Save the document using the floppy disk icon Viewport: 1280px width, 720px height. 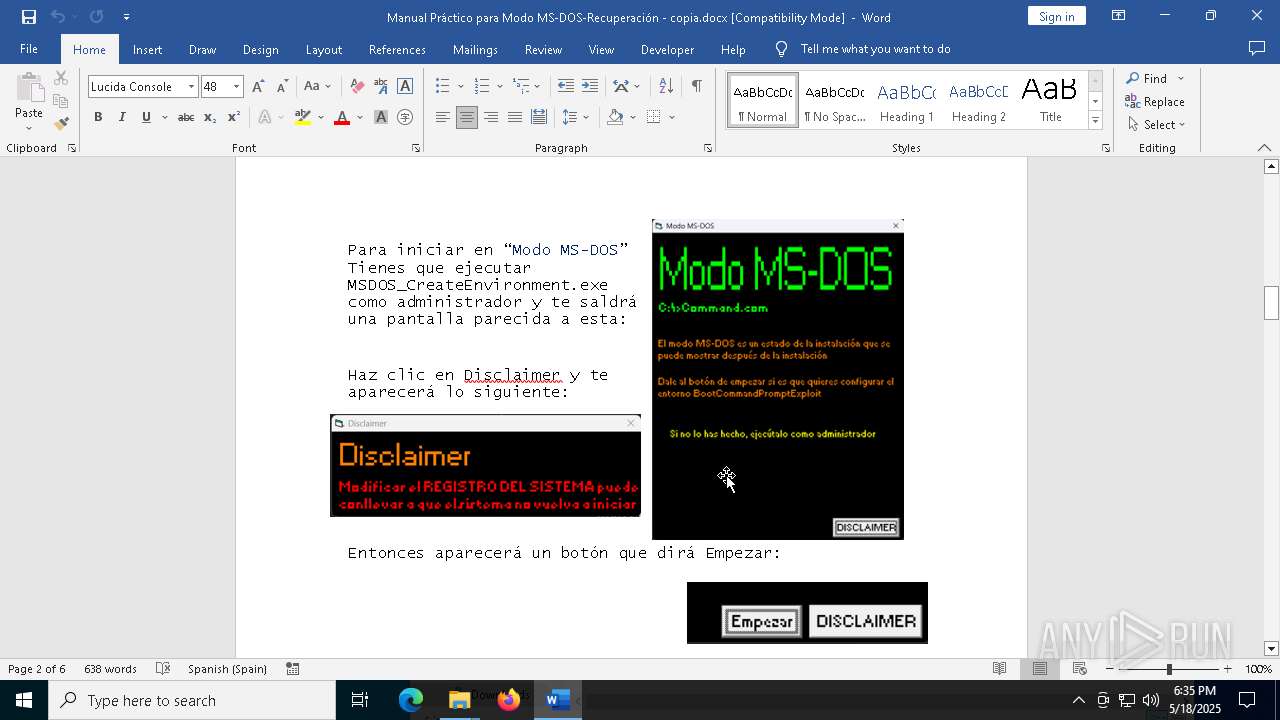29,17
